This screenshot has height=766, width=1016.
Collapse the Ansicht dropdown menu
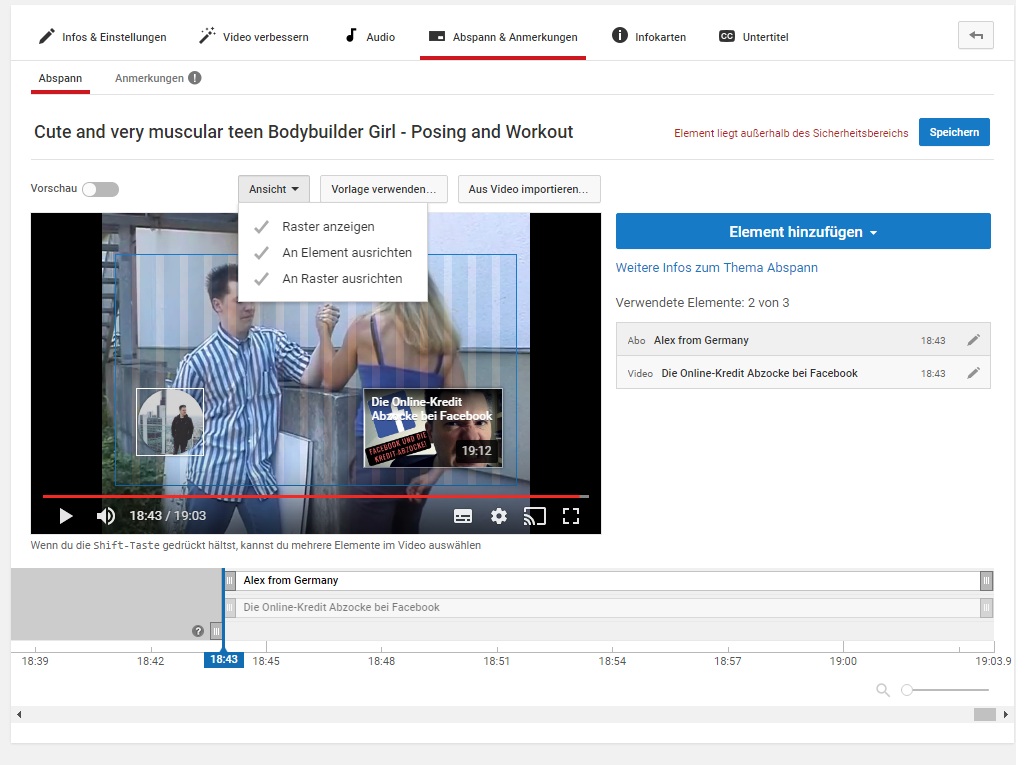click(x=273, y=189)
